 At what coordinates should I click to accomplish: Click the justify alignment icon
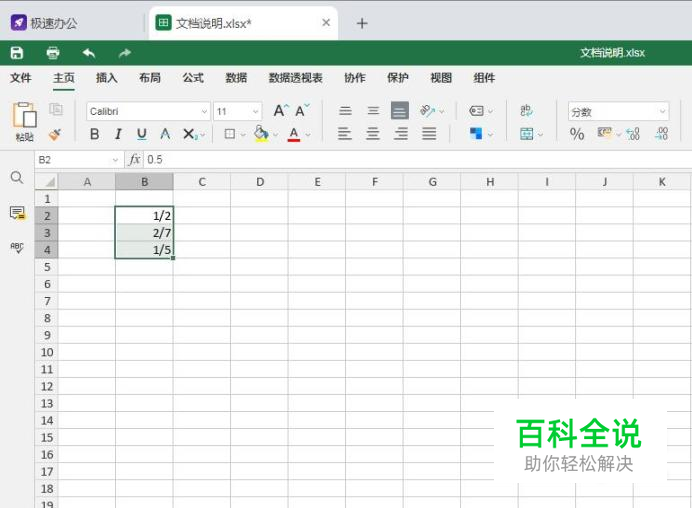[429, 133]
